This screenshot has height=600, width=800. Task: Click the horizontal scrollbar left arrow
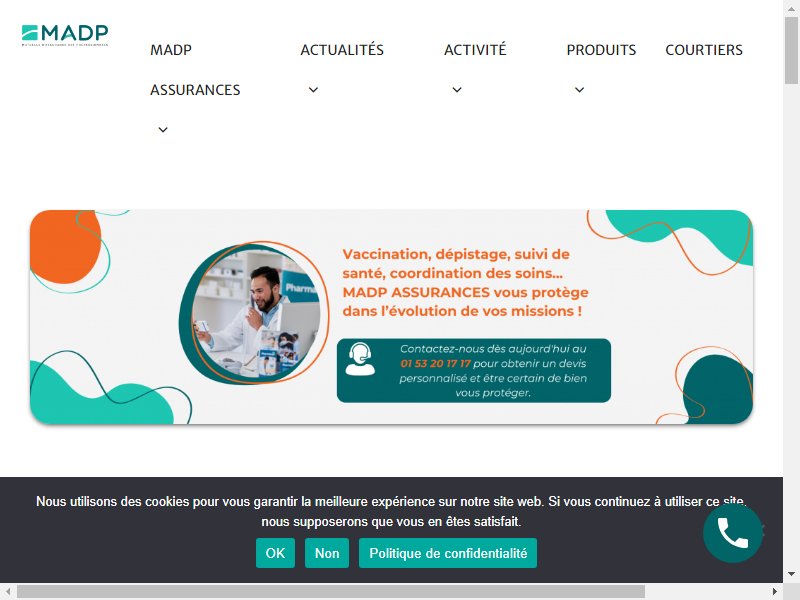(8, 592)
